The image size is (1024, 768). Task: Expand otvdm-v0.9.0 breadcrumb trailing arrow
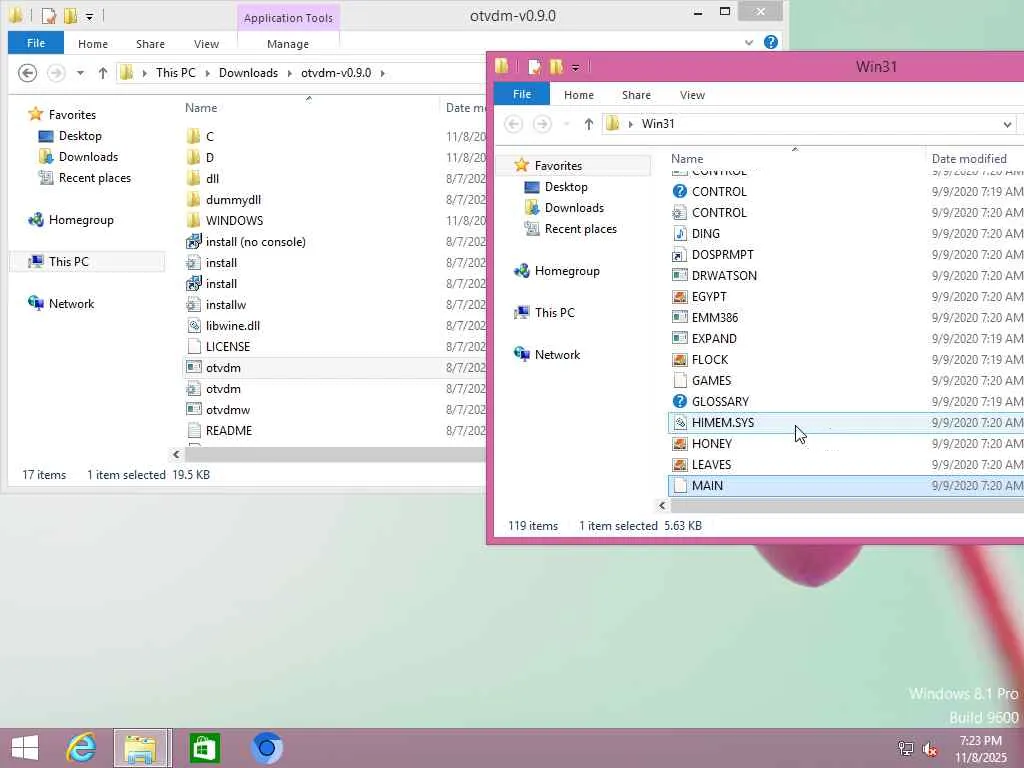pos(383,73)
